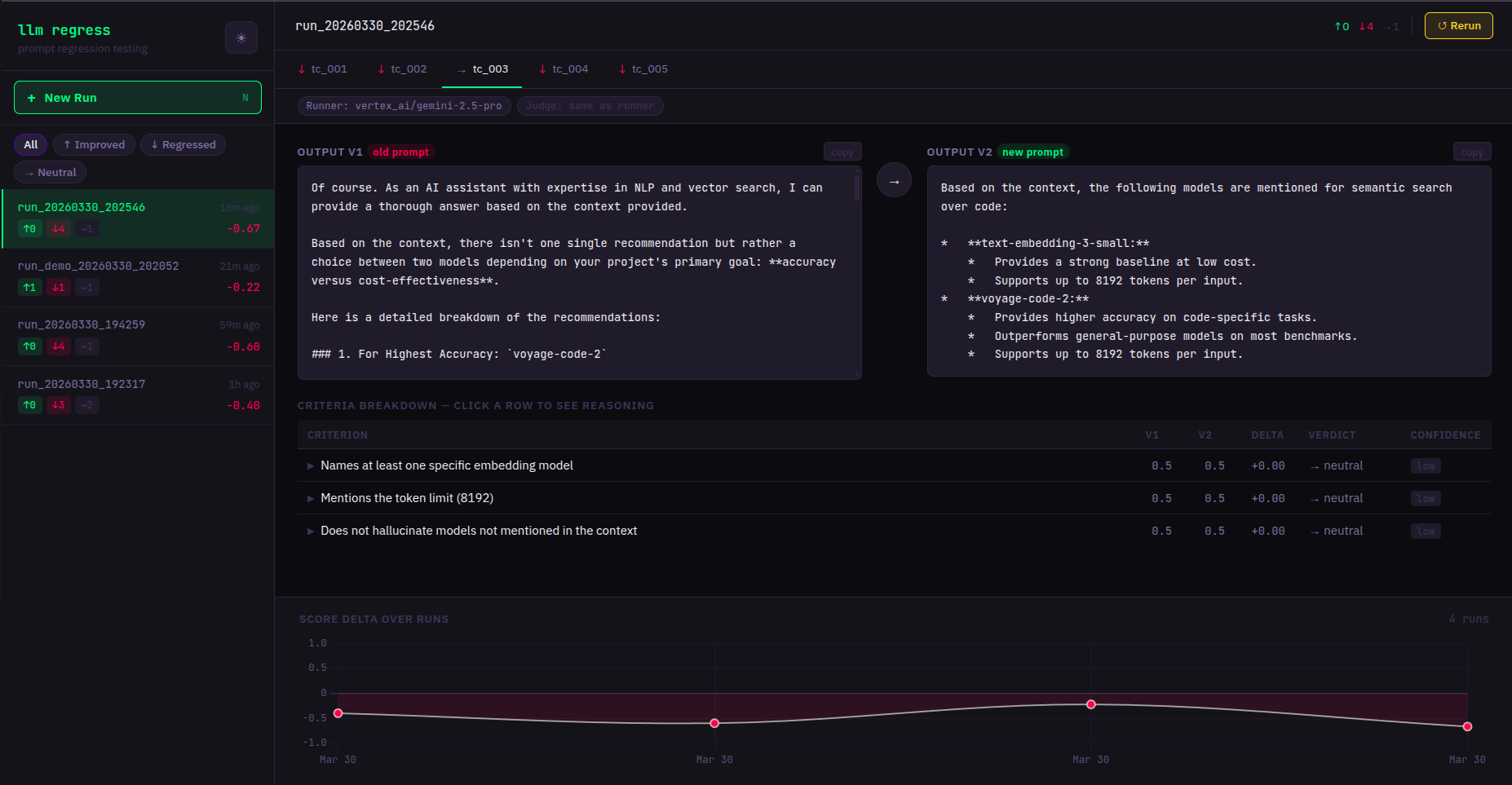Click the Output V1 scrollbar
Viewport: 1512px width, 785px height.
857,187
